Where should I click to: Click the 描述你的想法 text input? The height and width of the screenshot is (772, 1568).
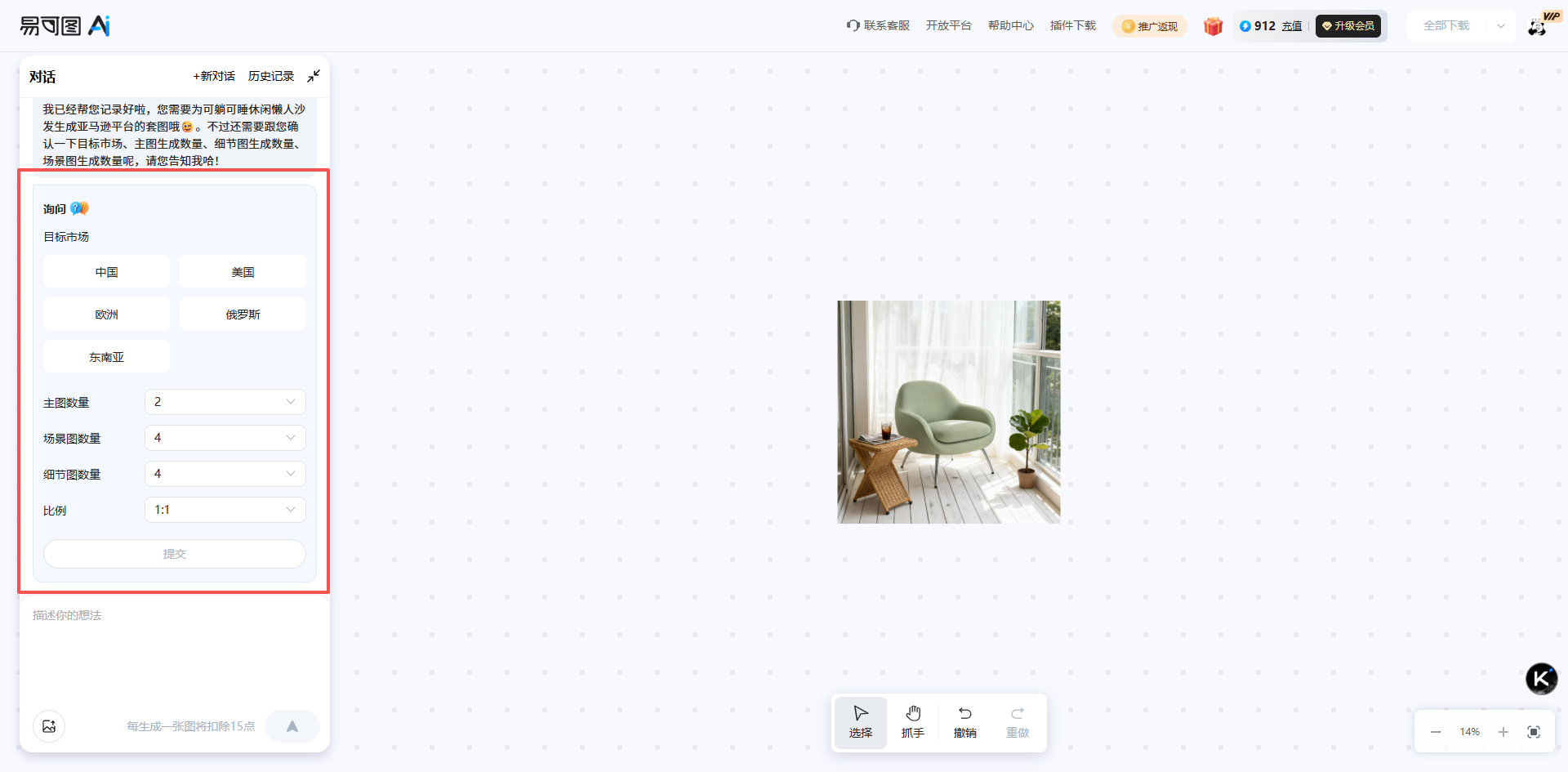(x=175, y=654)
